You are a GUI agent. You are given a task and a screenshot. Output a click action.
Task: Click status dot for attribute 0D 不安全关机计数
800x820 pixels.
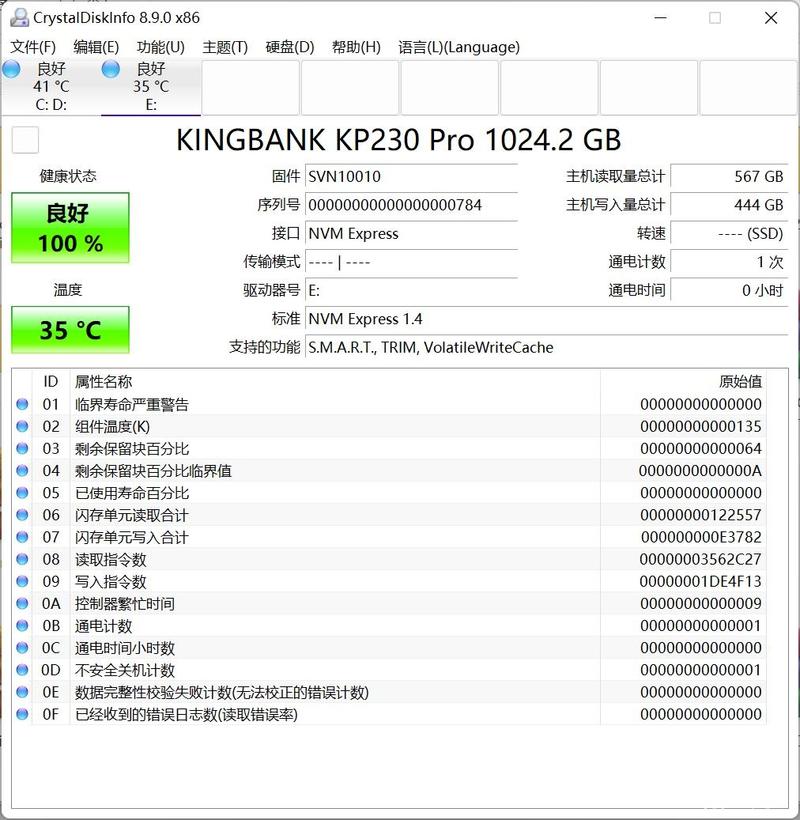pyautogui.click(x=22, y=670)
